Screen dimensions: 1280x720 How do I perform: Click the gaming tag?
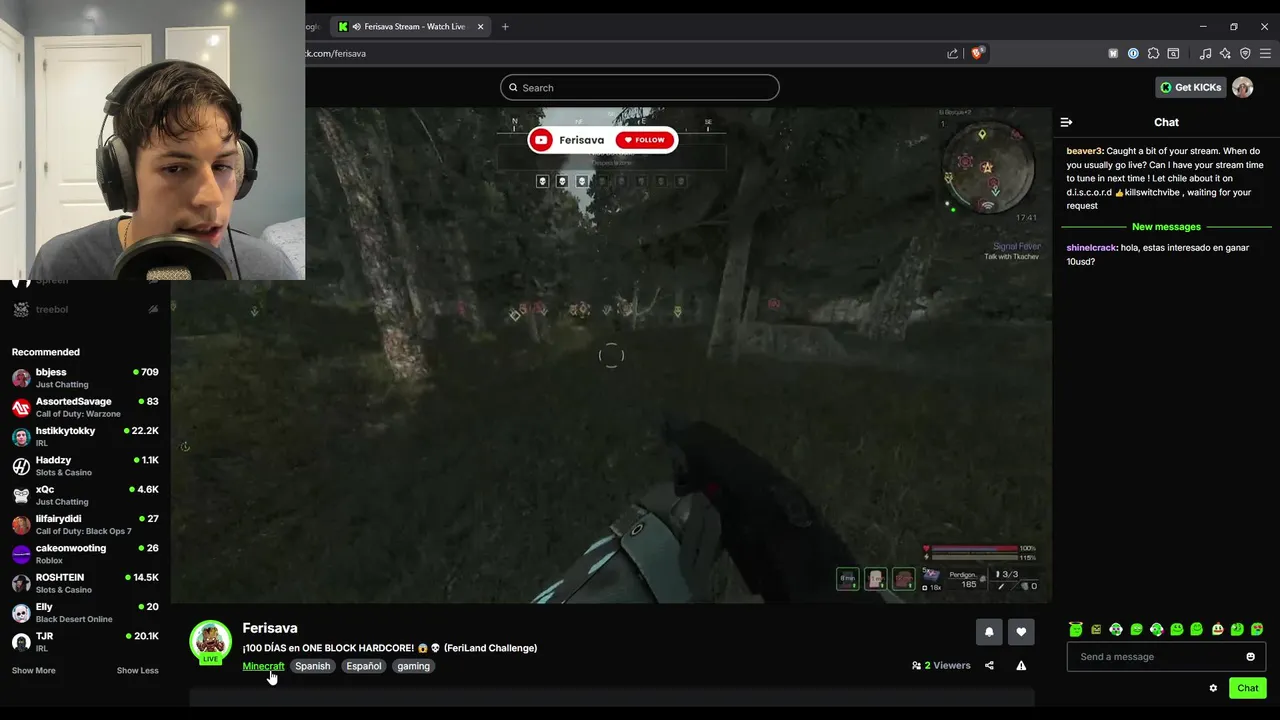coord(413,666)
